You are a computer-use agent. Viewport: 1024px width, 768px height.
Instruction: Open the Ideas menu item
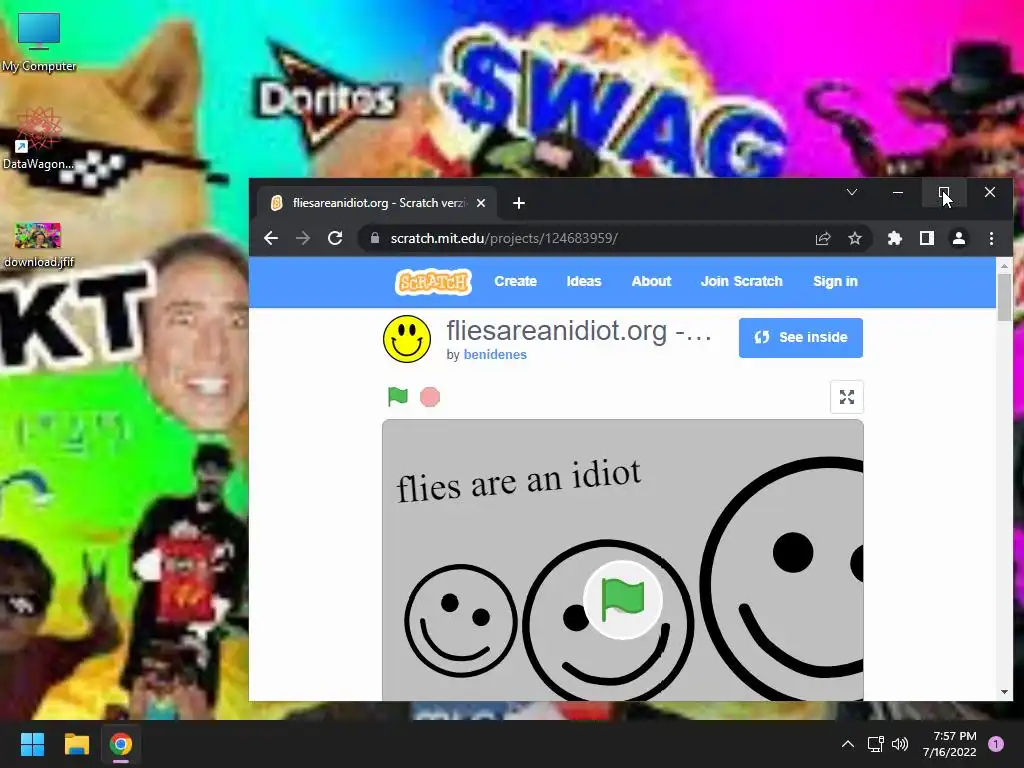(x=584, y=281)
